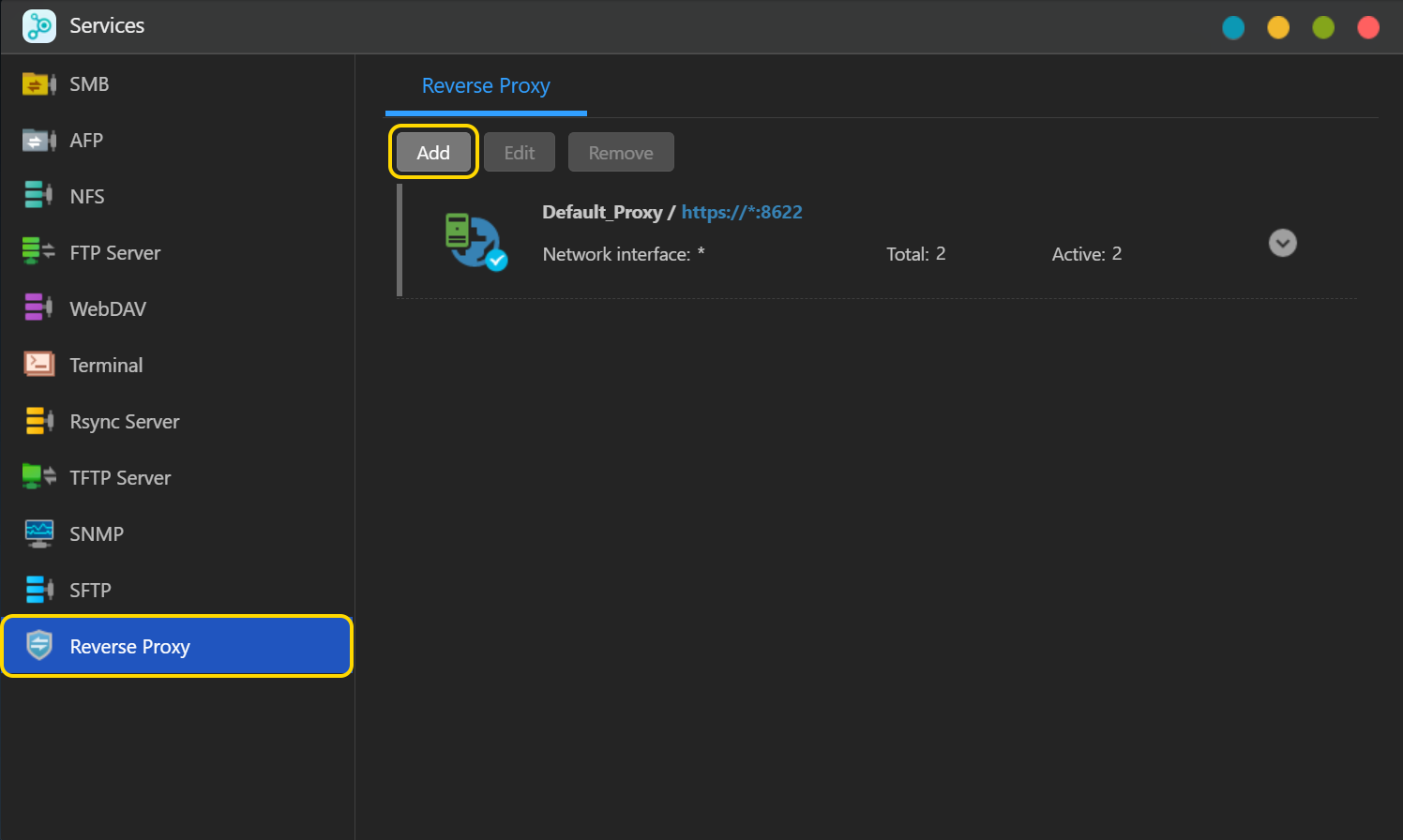Click the Default_Proxy server globe icon

pos(475,242)
